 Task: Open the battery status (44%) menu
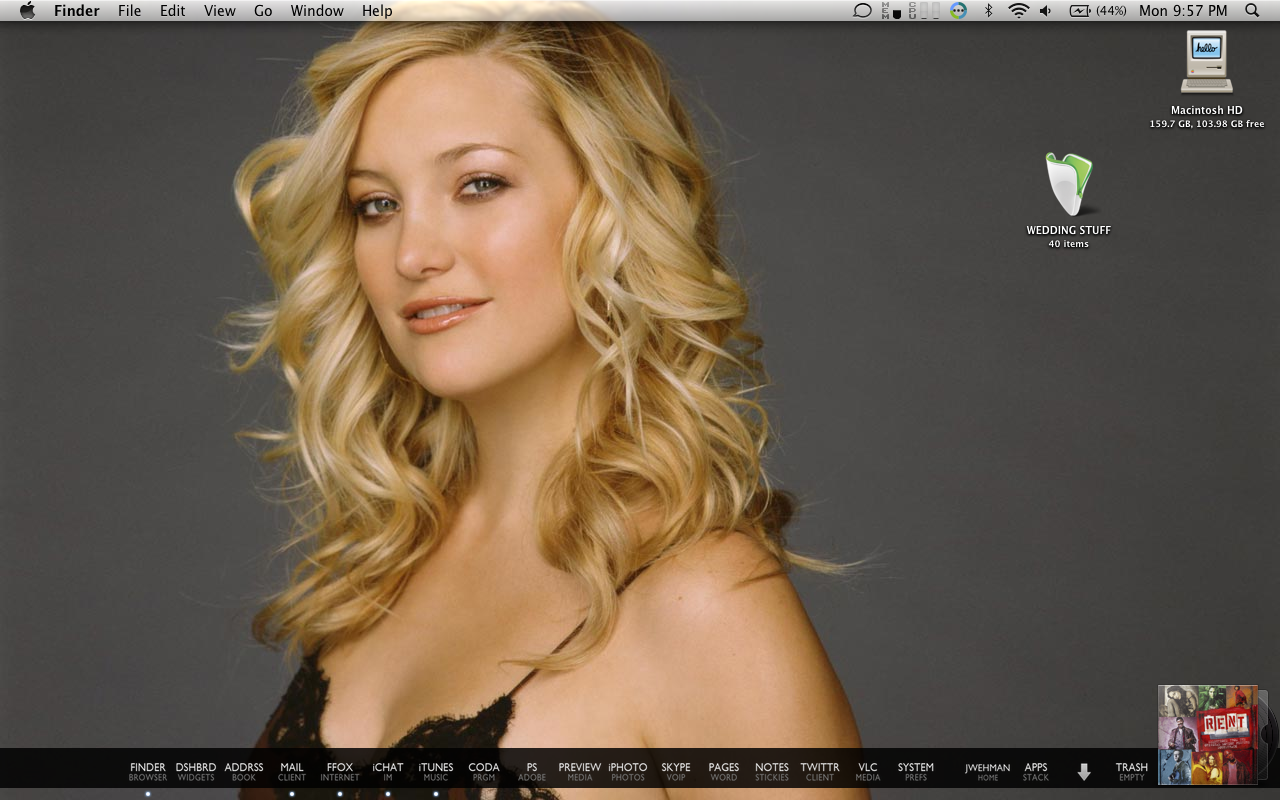coord(1098,11)
